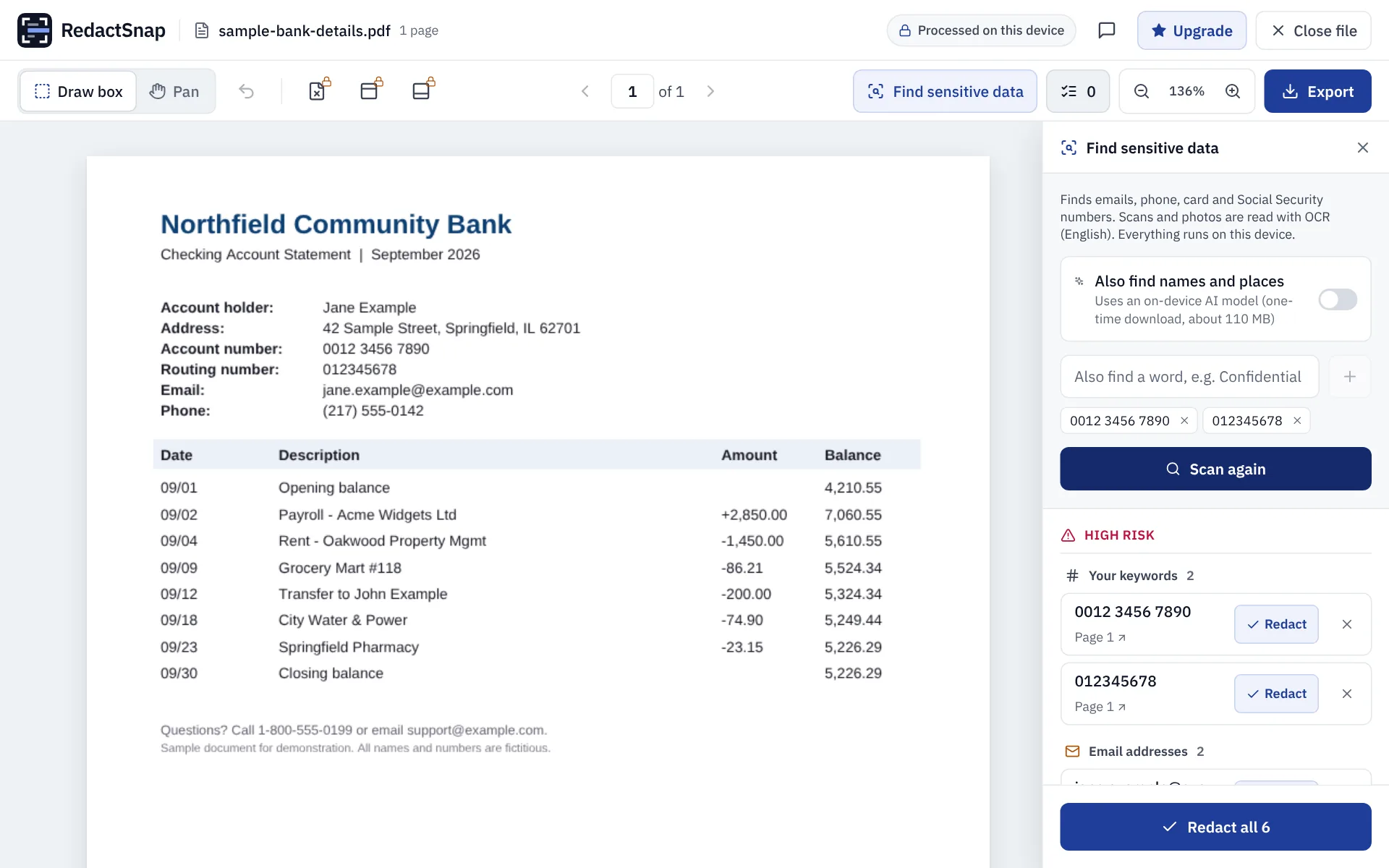This screenshot has height=868, width=1389.
Task: Click the page number input field
Action: coord(632,91)
